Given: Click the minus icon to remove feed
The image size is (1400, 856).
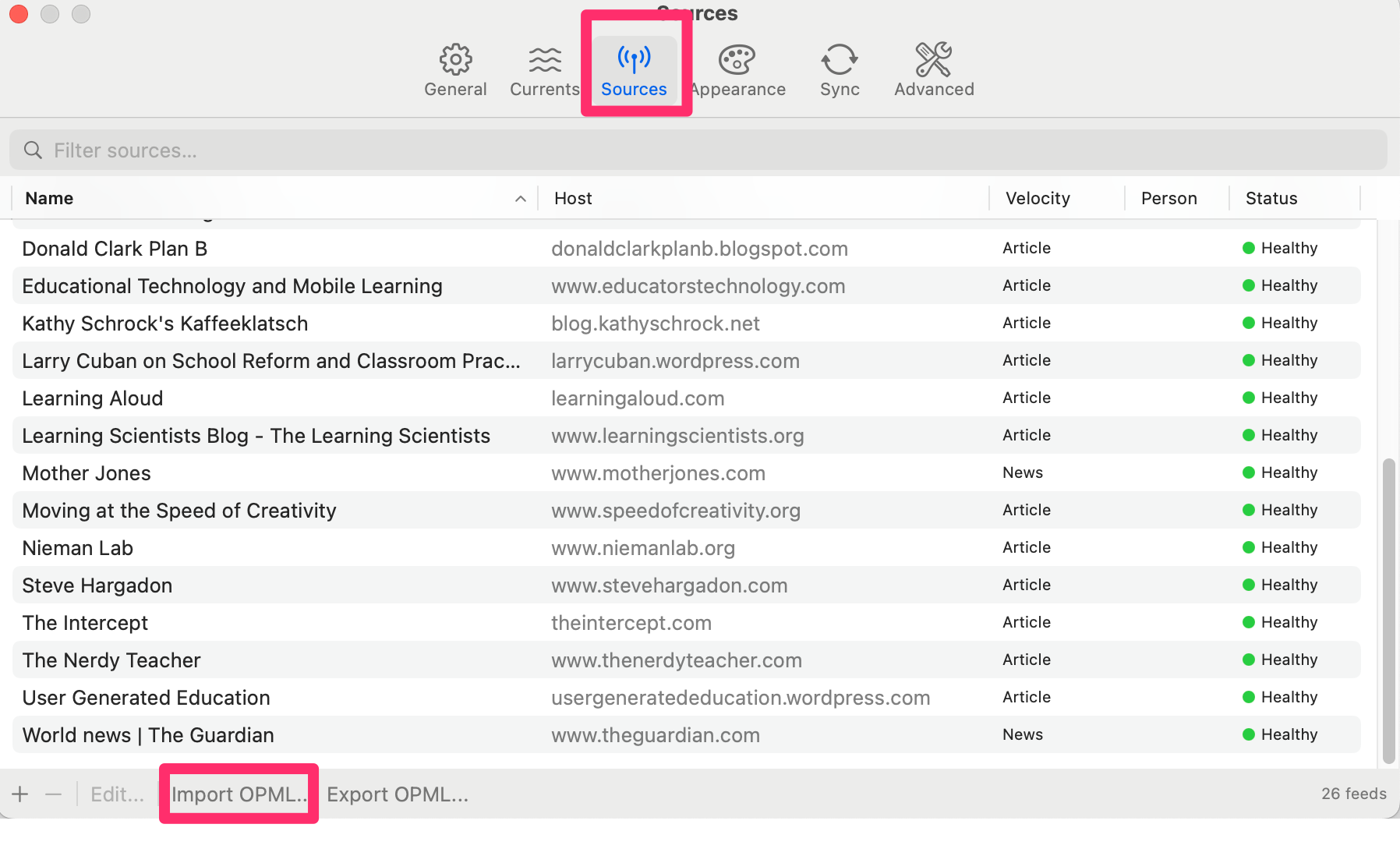Looking at the screenshot, I should click(53, 794).
